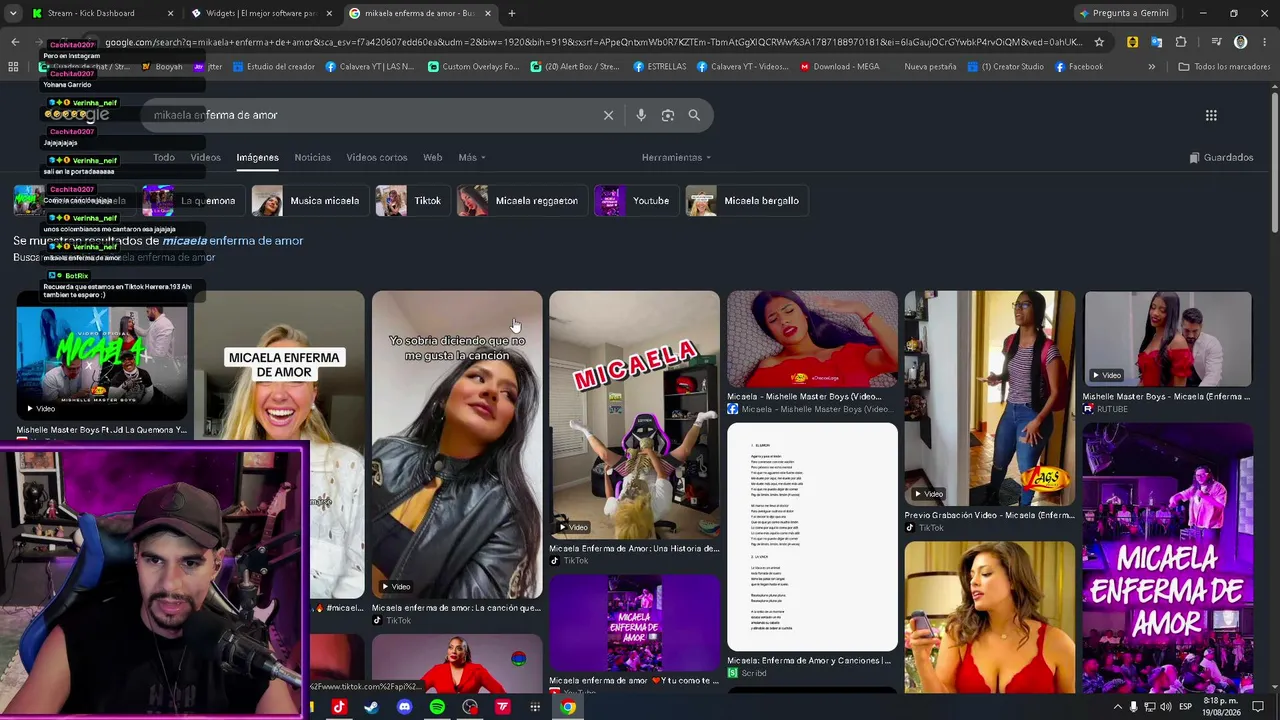Open the Nueva pestaña bookmark
This screenshot has width=1280, height=720.
click(x=930, y=67)
